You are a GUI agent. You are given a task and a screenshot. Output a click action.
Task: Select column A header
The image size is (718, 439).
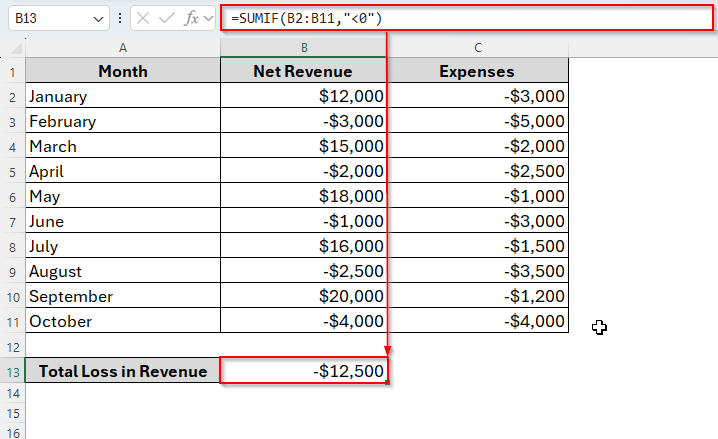[122, 47]
